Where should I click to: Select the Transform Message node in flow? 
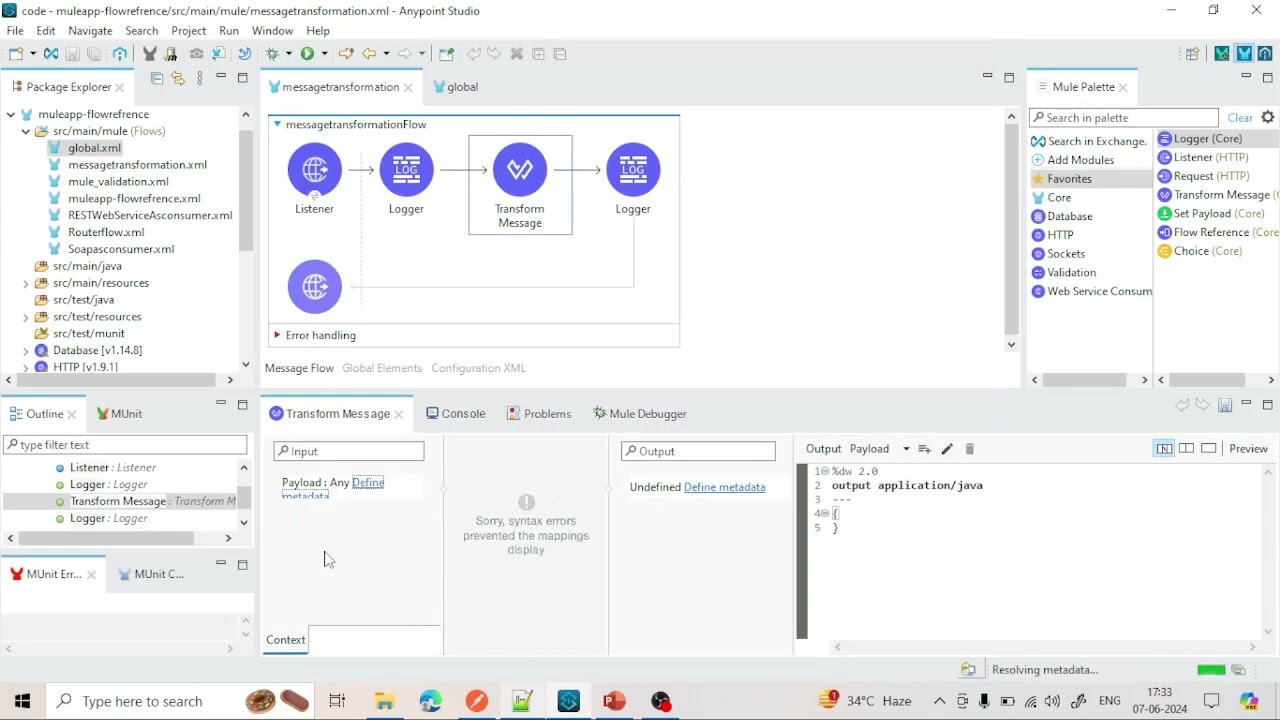pos(520,170)
